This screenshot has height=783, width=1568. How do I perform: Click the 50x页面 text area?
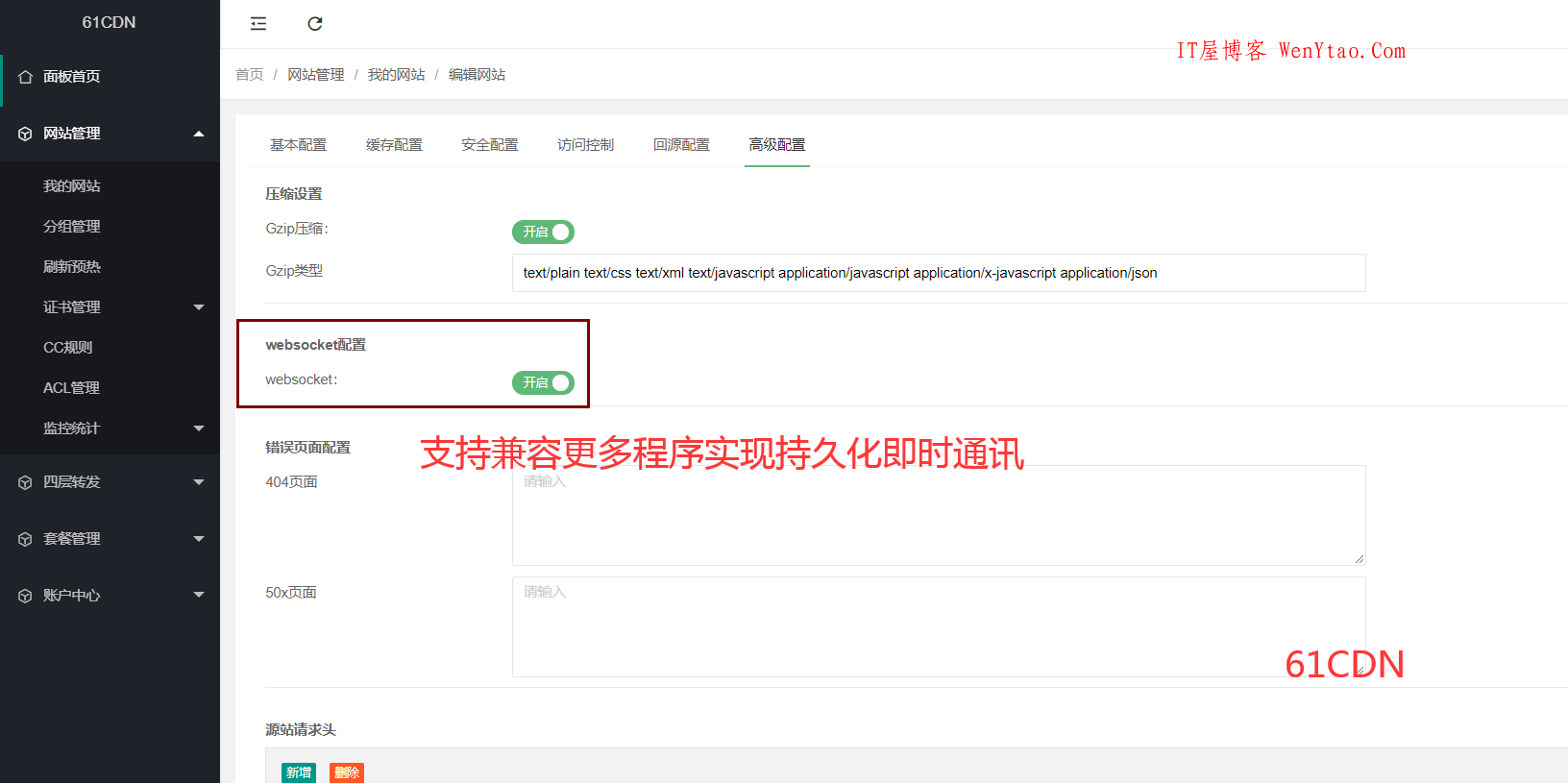point(939,626)
